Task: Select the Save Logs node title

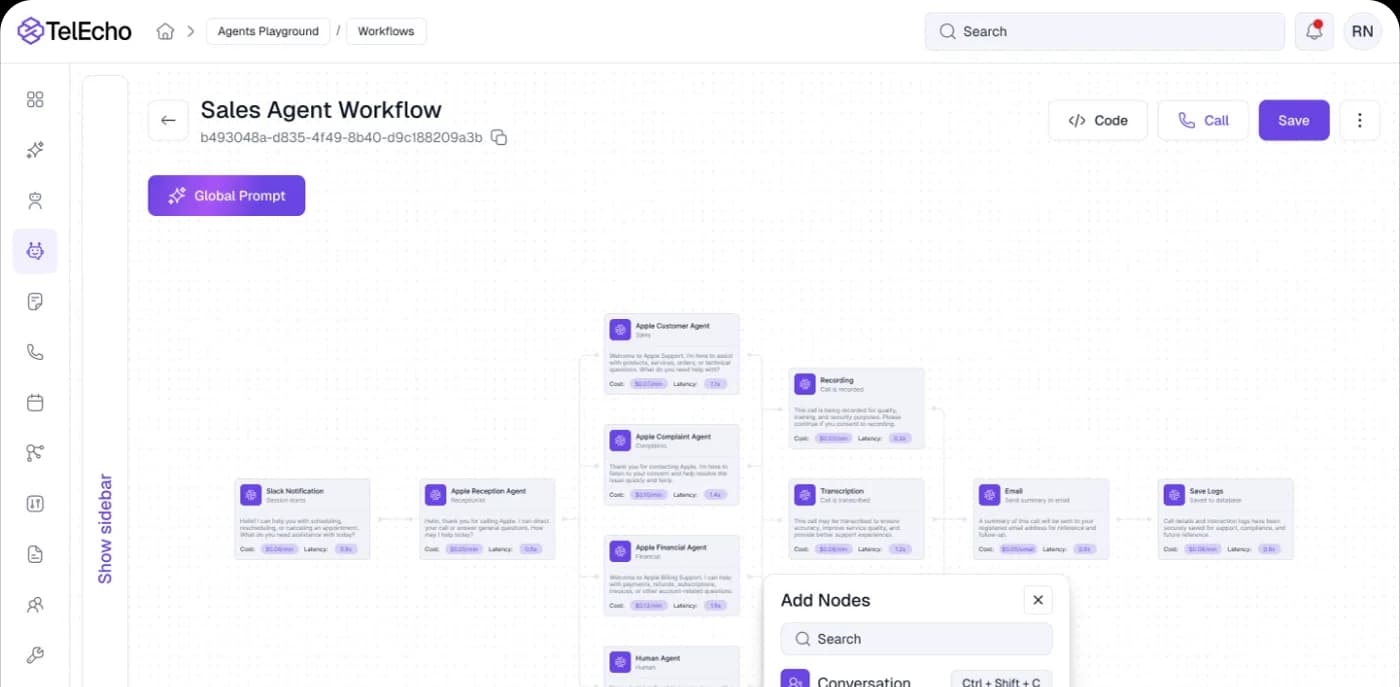Action: point(1207,491)
